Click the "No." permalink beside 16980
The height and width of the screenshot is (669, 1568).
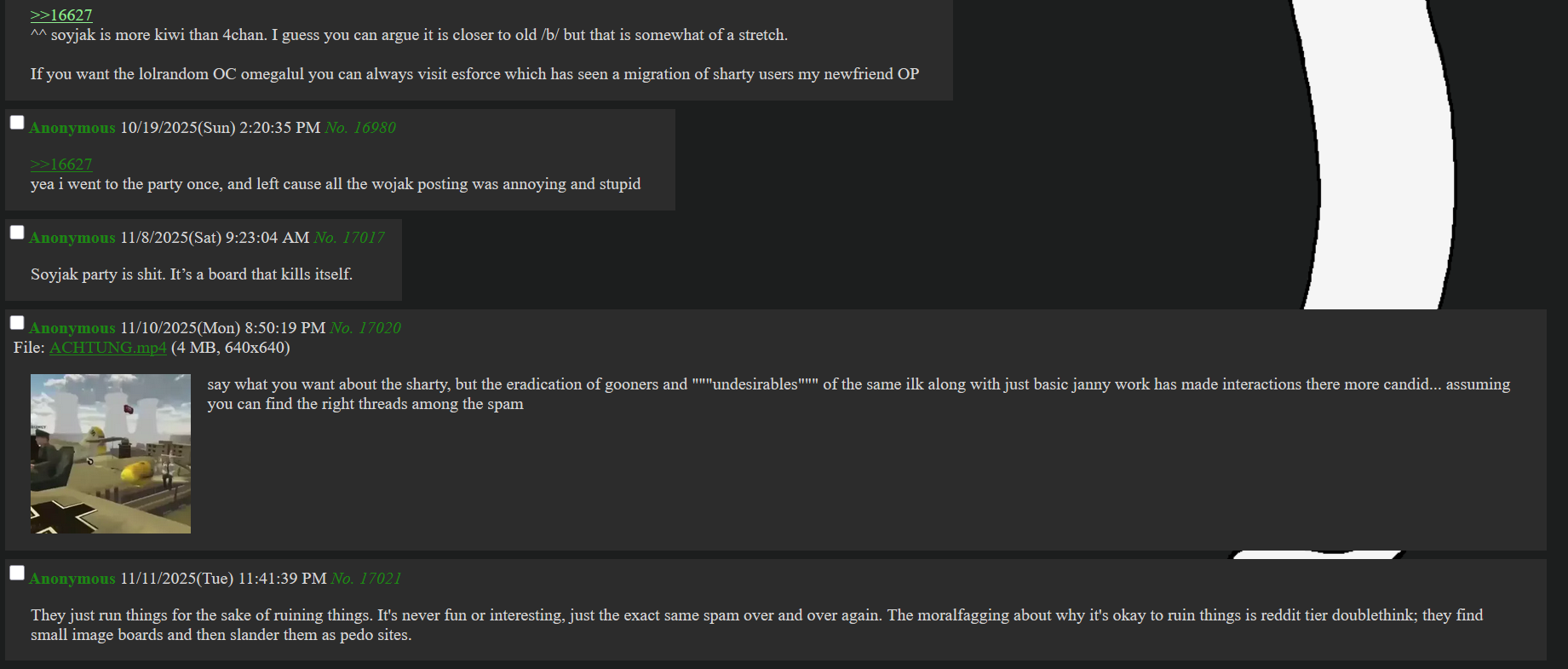[336, 128]
